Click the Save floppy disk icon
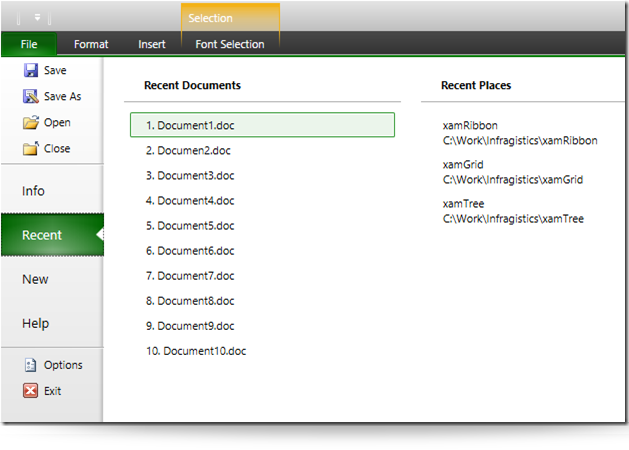Image resolution: width=629 pixels, height=450 pixels. [x=31, y=70]
